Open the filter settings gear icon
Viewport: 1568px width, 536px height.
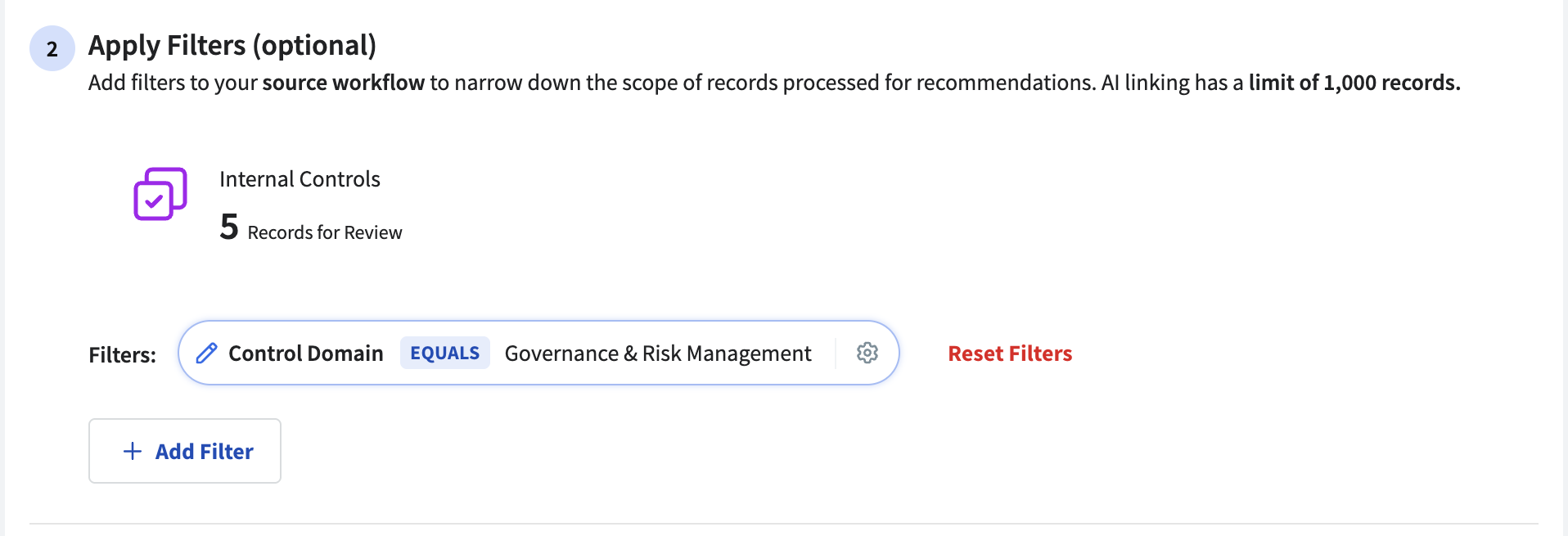867,353
